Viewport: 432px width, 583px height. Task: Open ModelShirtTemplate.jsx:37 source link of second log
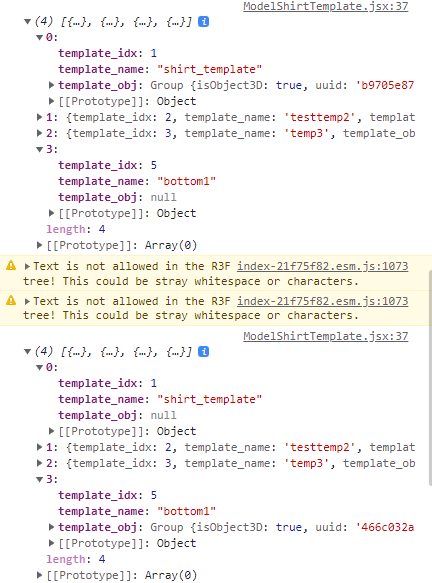pos(326,336)
